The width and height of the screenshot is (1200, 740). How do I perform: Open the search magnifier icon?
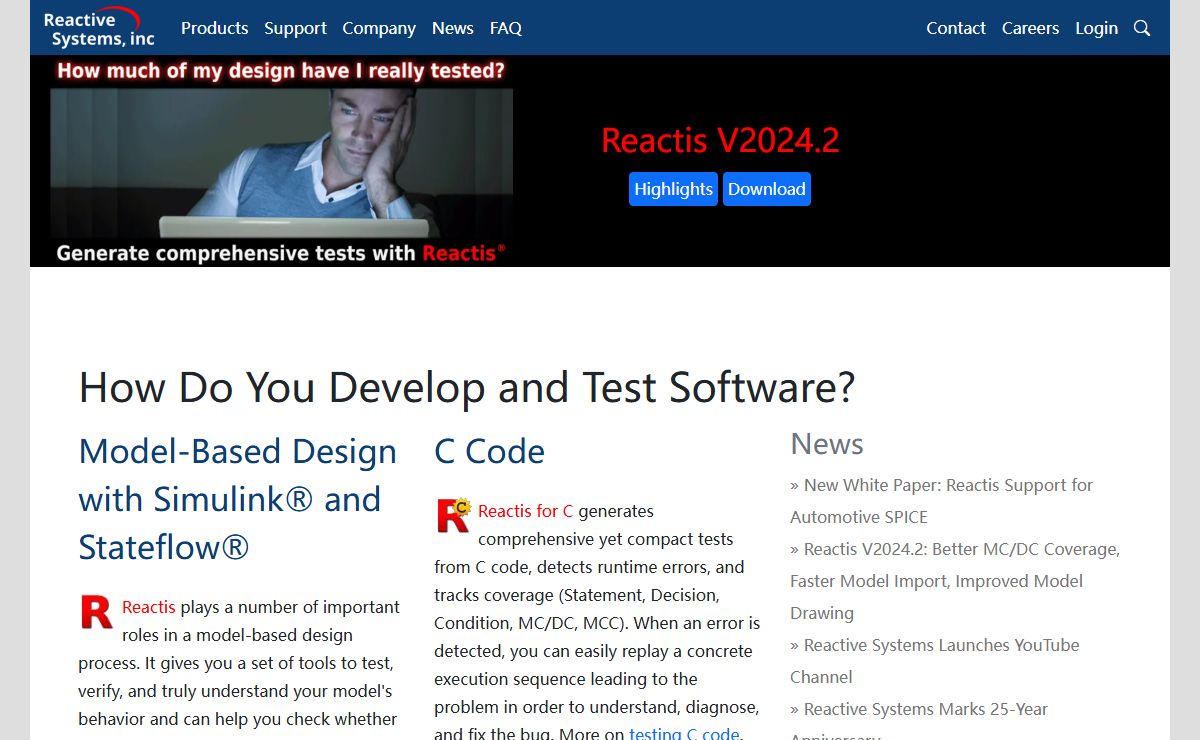[x=1142, y=28]
